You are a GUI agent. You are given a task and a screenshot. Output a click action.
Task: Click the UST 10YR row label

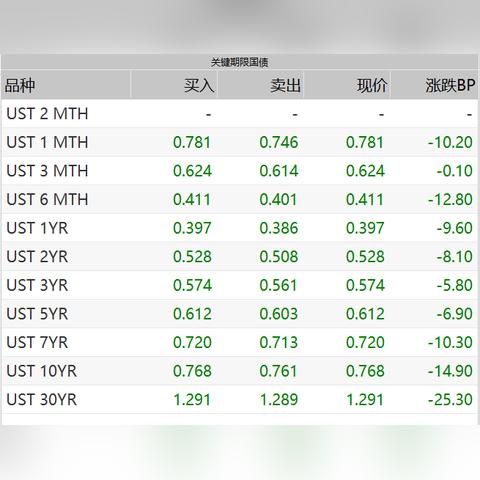click(42, 371)
